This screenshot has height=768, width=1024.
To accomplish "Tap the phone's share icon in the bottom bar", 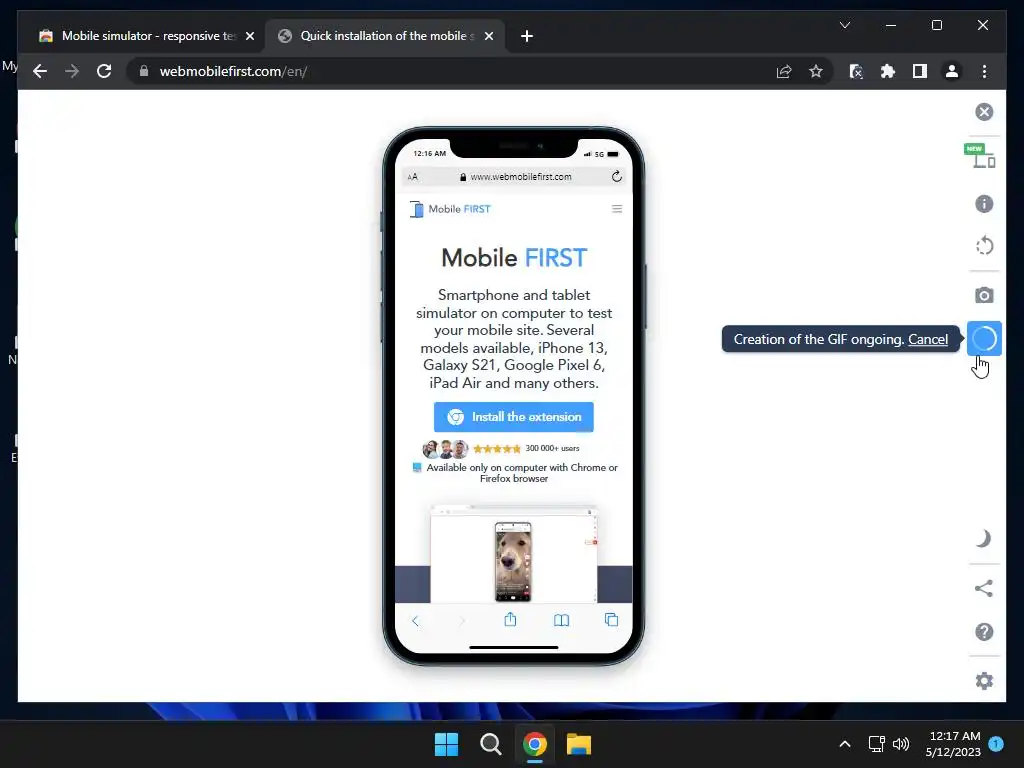I will 510,619.
